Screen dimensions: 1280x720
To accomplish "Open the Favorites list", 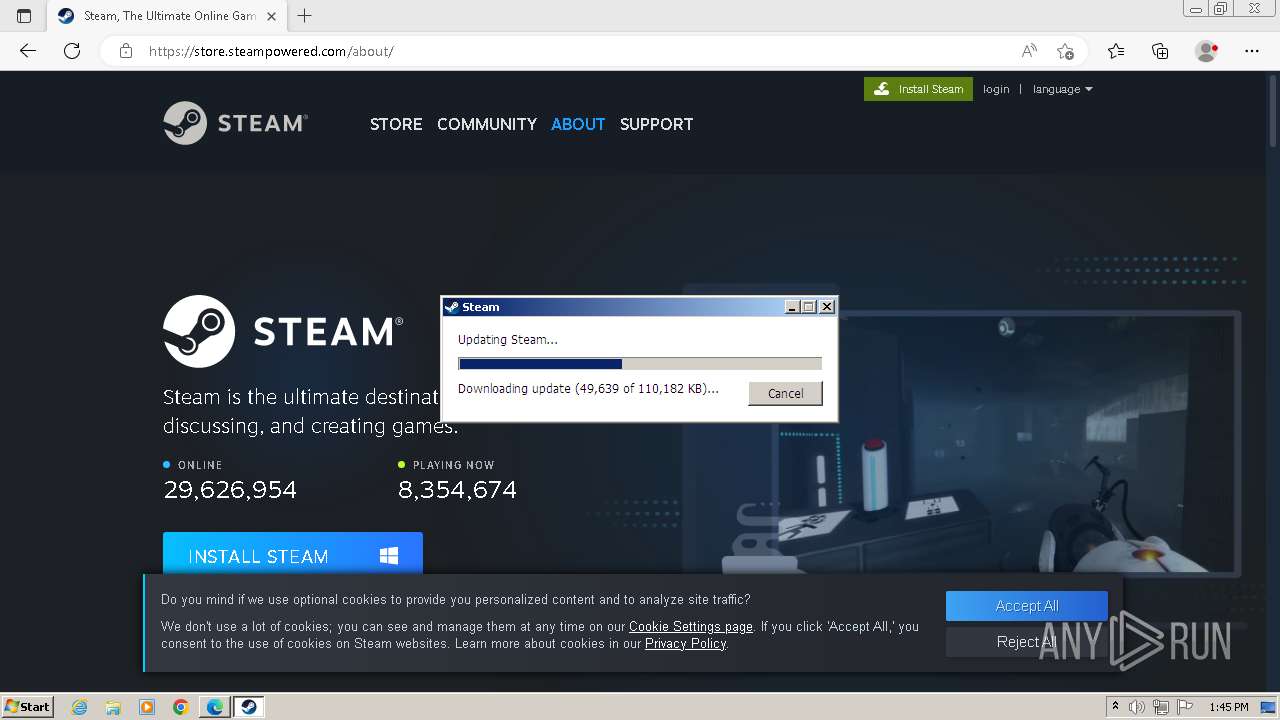I will [1116, 51].
